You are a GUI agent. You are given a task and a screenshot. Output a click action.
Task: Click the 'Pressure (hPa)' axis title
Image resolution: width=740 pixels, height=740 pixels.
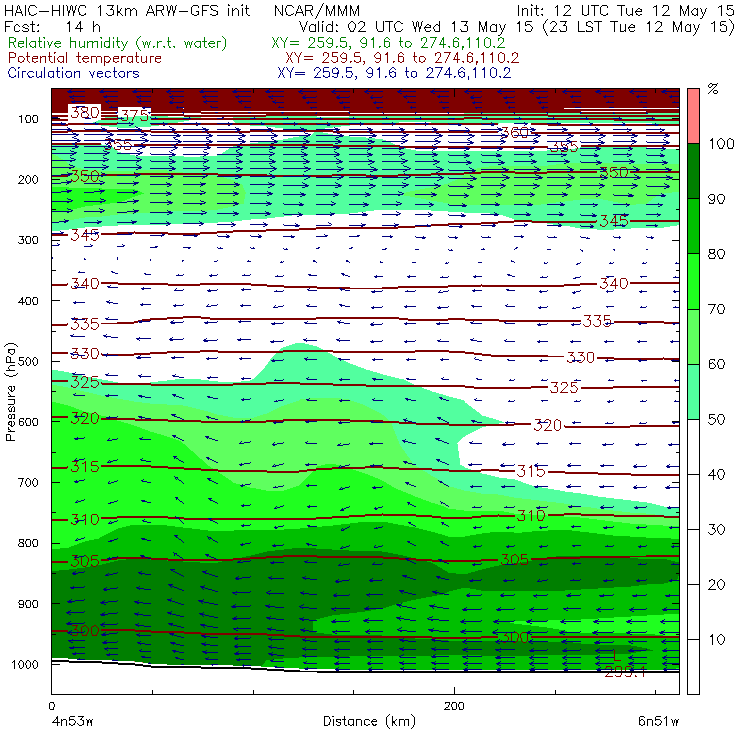pos(10,392)
